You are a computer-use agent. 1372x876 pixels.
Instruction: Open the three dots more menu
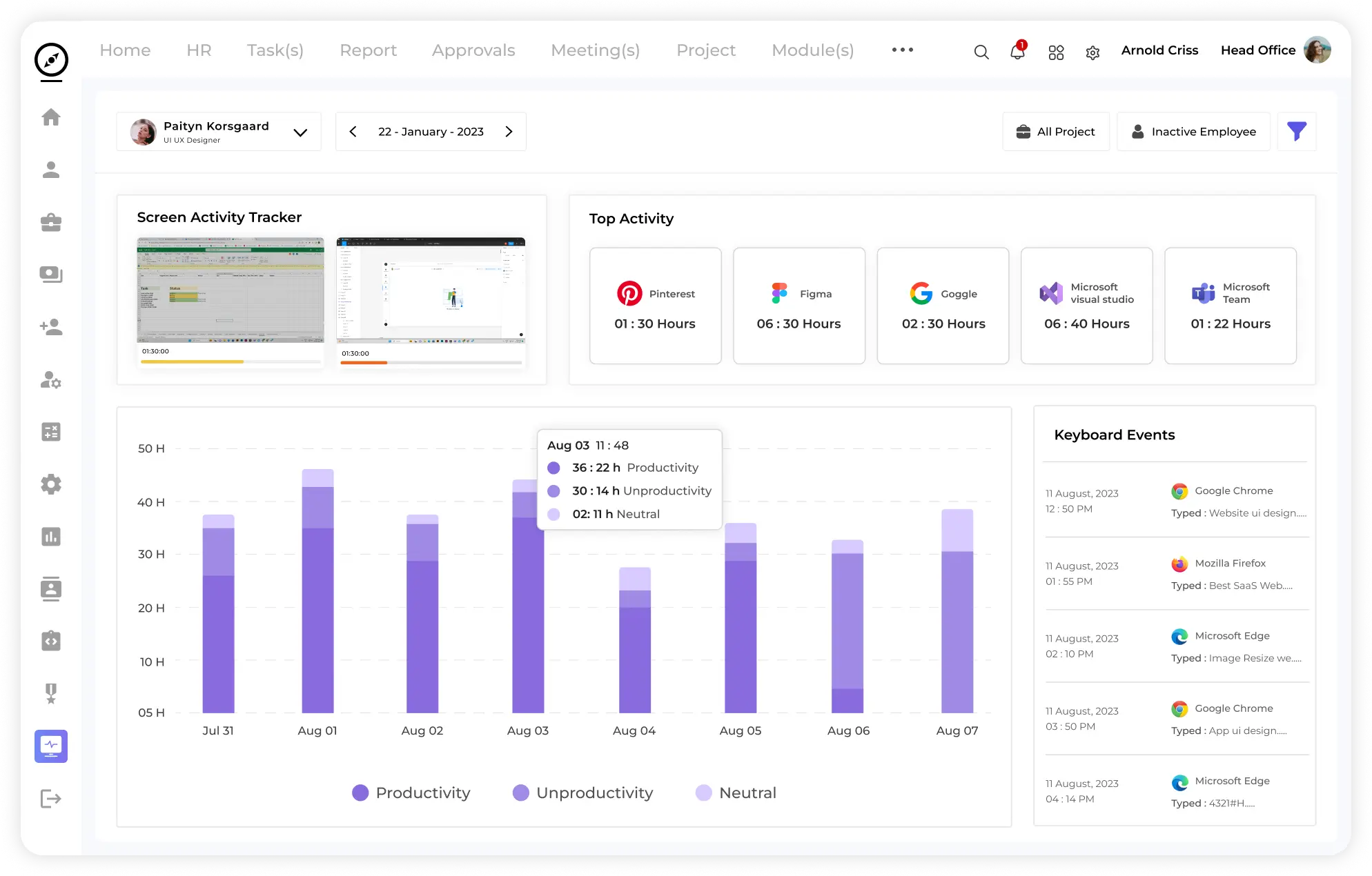click(902, 50)
